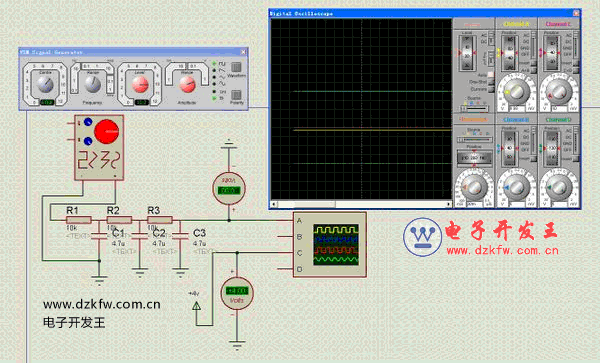Click the frequency Range knob
The width and height of the screenshot is (600, 363).
[93, 85]
